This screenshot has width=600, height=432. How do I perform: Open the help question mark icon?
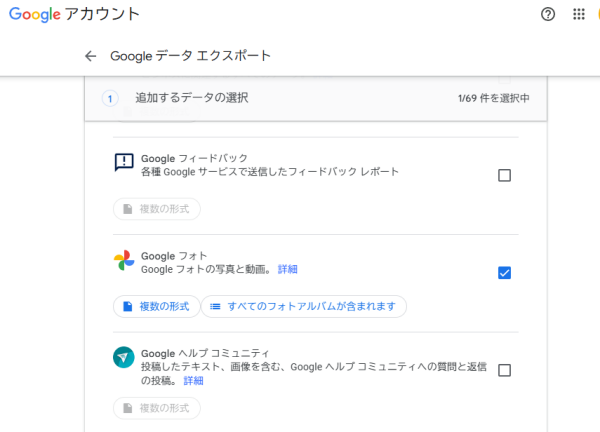pyautogui.click(x=548, y=15)
